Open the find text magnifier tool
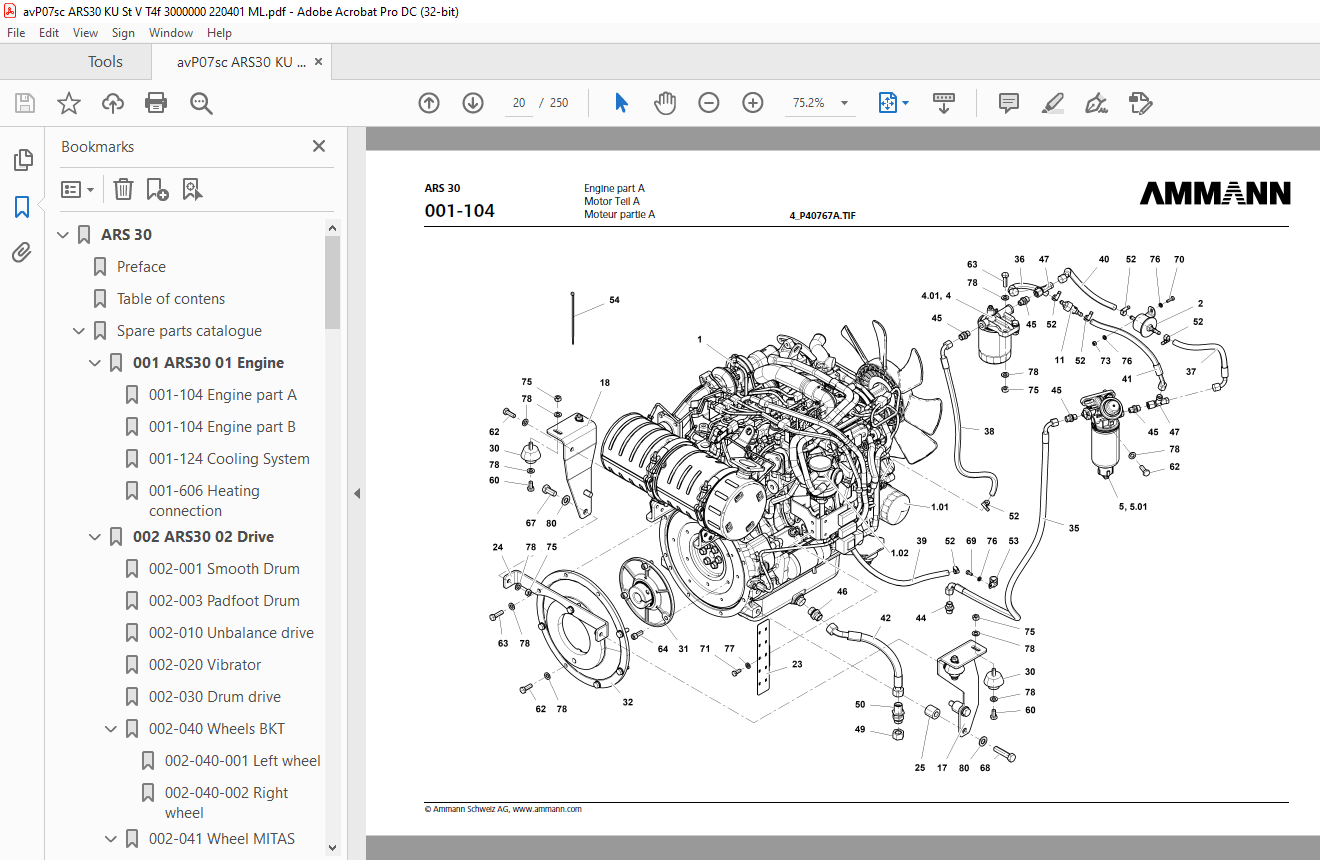 coord(201,103)
